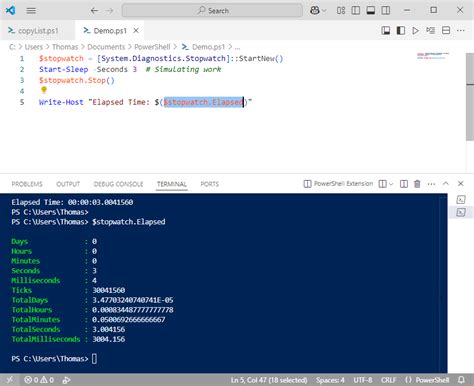This screenshot has width=474, height=386.
Task: Run Selection icon in the editor toolbar
Action: point(430,31)
